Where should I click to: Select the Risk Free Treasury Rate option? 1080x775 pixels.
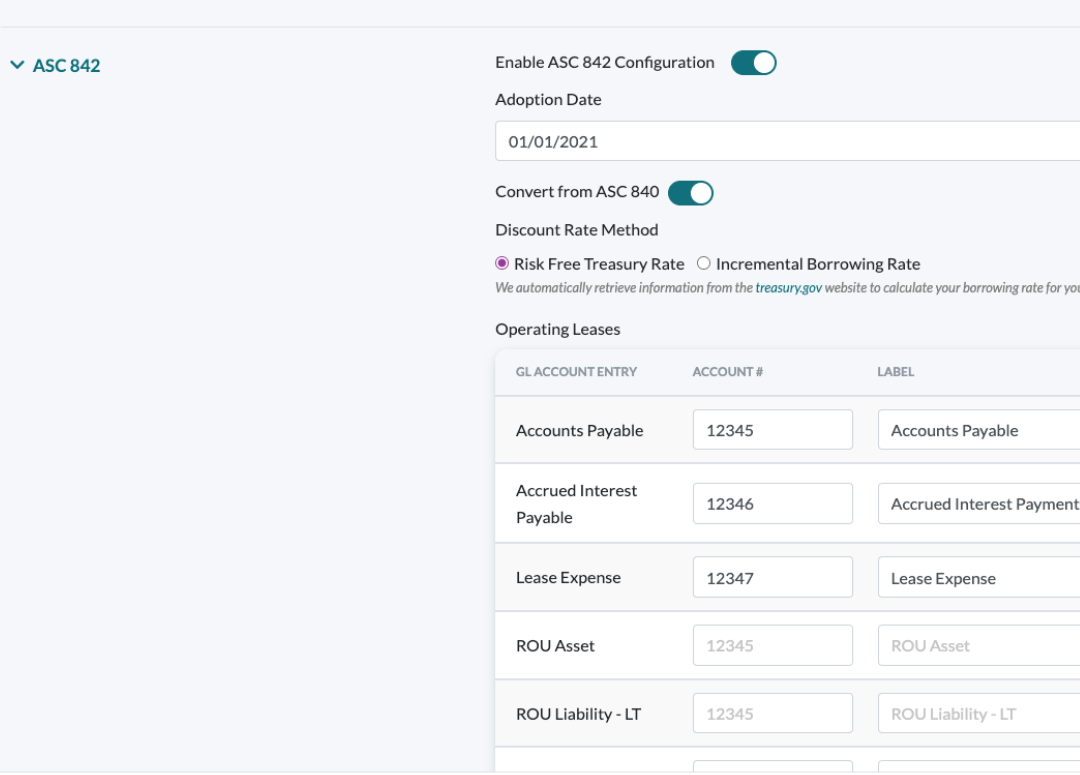[x=502, y=263]
